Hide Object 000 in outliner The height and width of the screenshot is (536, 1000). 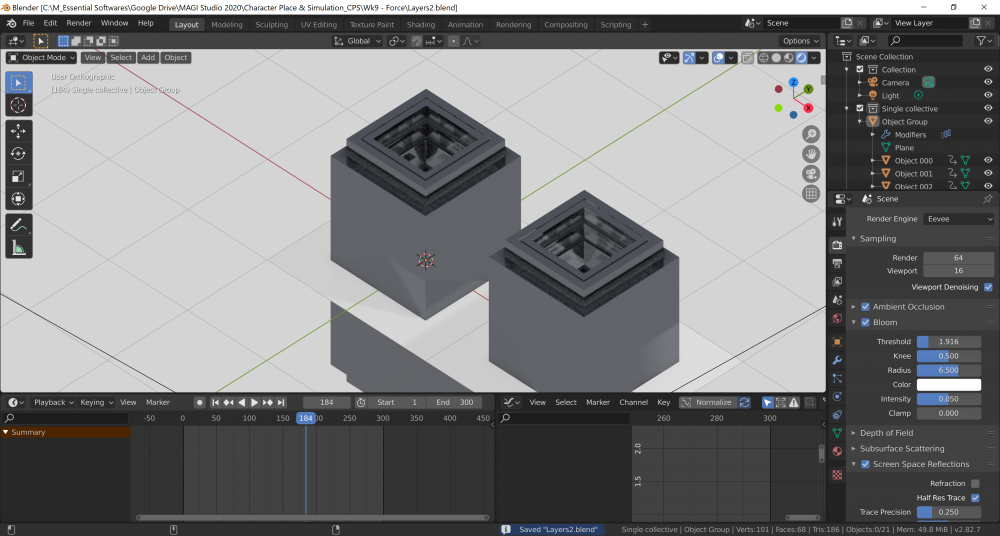[x=988, y=160]
